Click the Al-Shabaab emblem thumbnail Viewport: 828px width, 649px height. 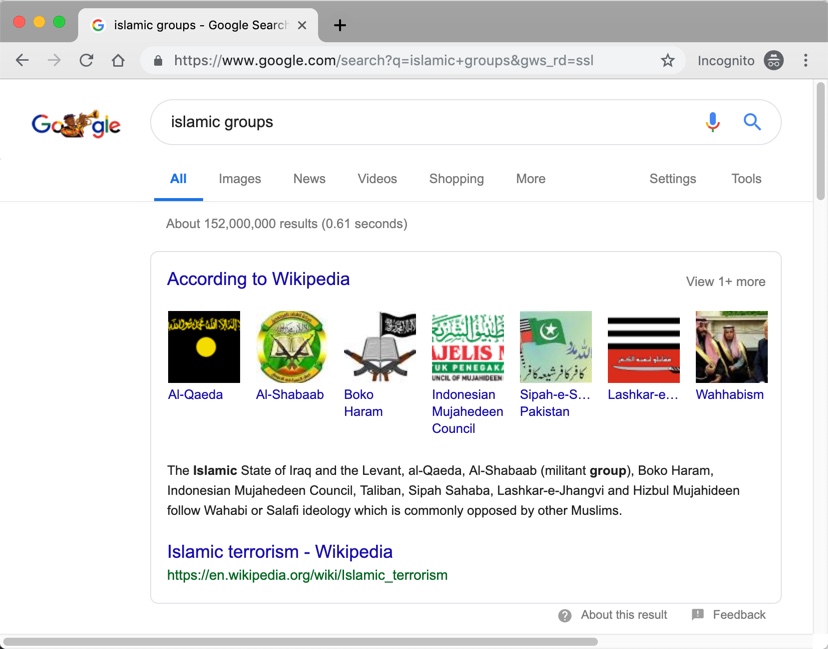[x=291, y=347]
